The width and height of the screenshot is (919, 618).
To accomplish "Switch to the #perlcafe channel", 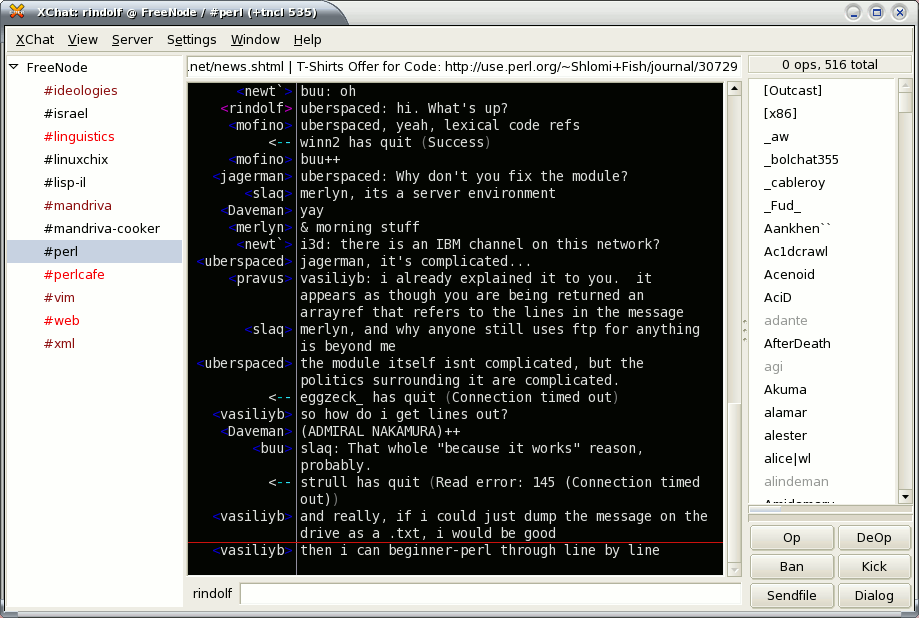I will [x=74, y=274].
